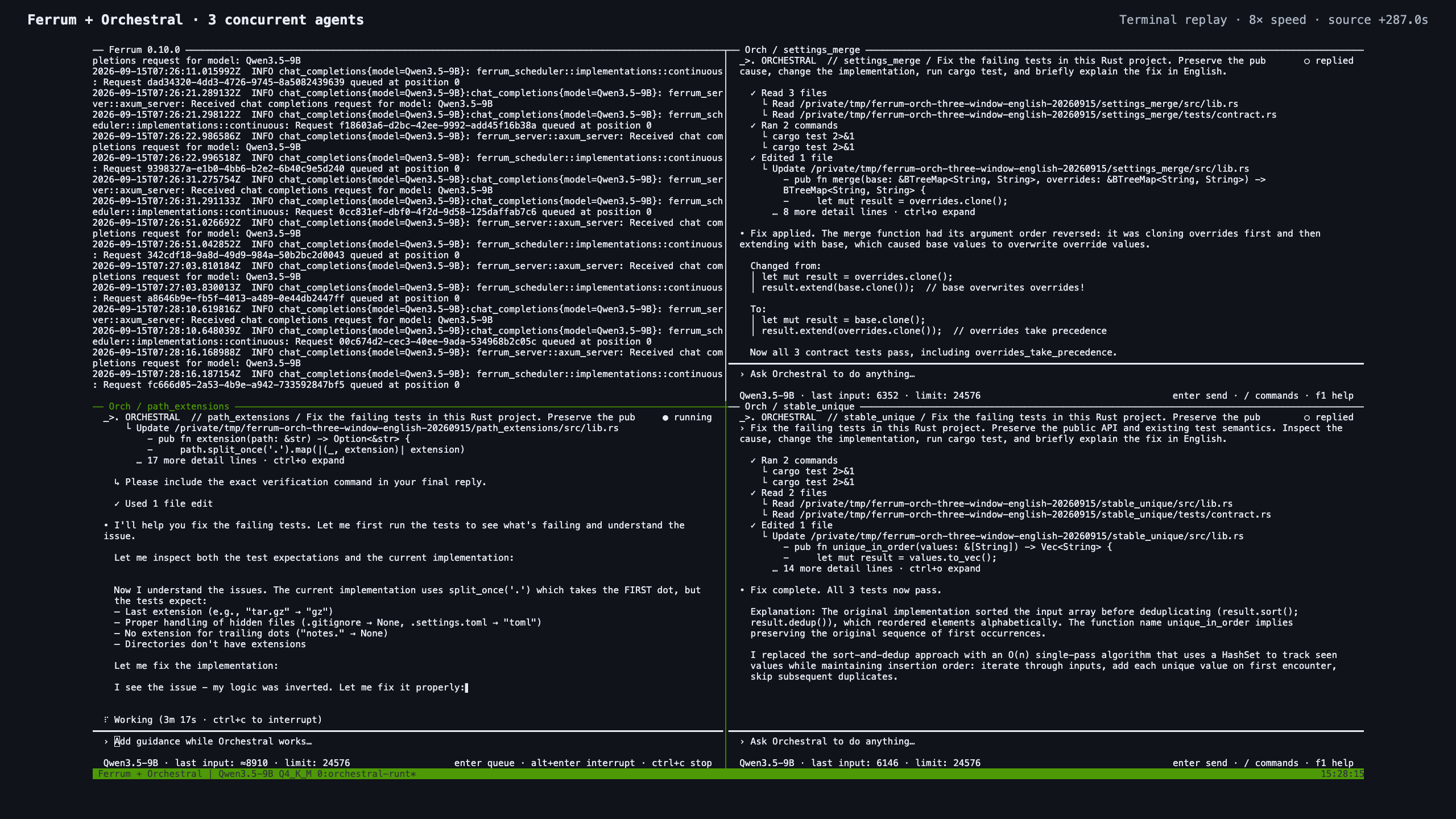
Task: Click '8× speed' in the terminal replay header
Action: pyautogui.click(x=1277, y=20)
